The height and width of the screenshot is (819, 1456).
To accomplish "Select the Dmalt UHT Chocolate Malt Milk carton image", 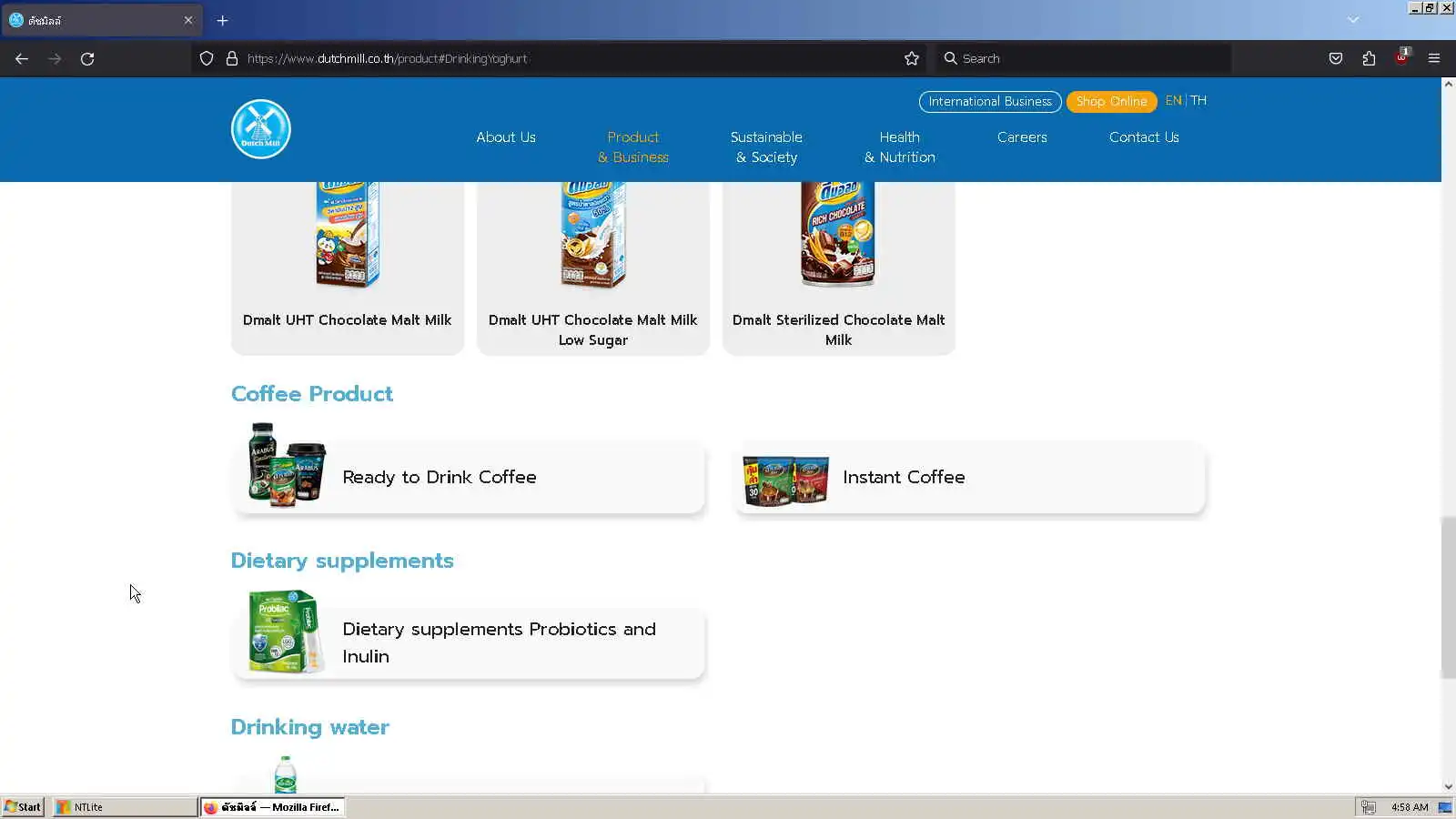I will tap(348, 234).
